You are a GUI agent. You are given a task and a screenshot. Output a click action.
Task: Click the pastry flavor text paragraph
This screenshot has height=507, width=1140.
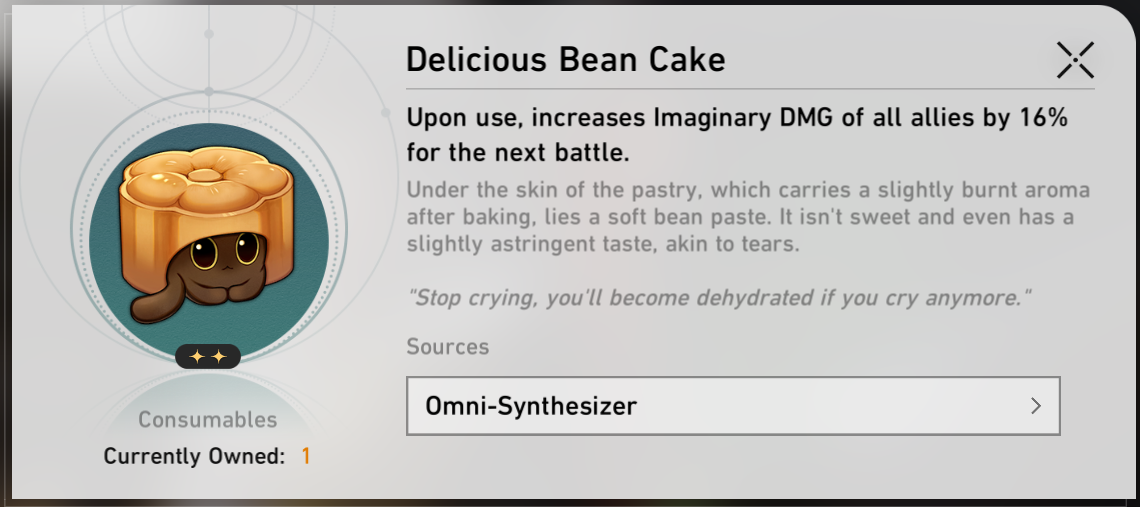coord(748,217)
